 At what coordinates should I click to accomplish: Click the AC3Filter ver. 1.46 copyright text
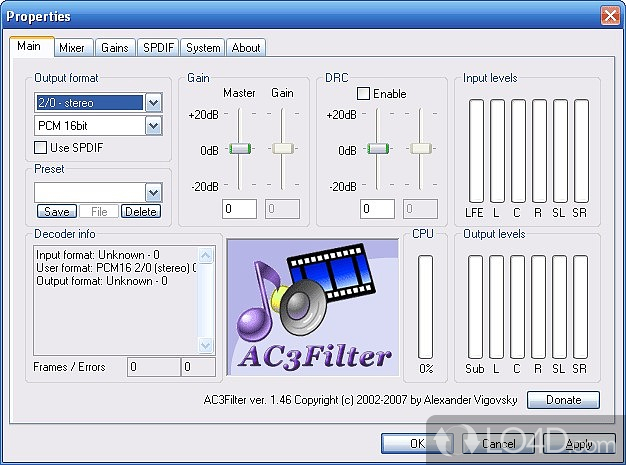(x=360, y=400)
